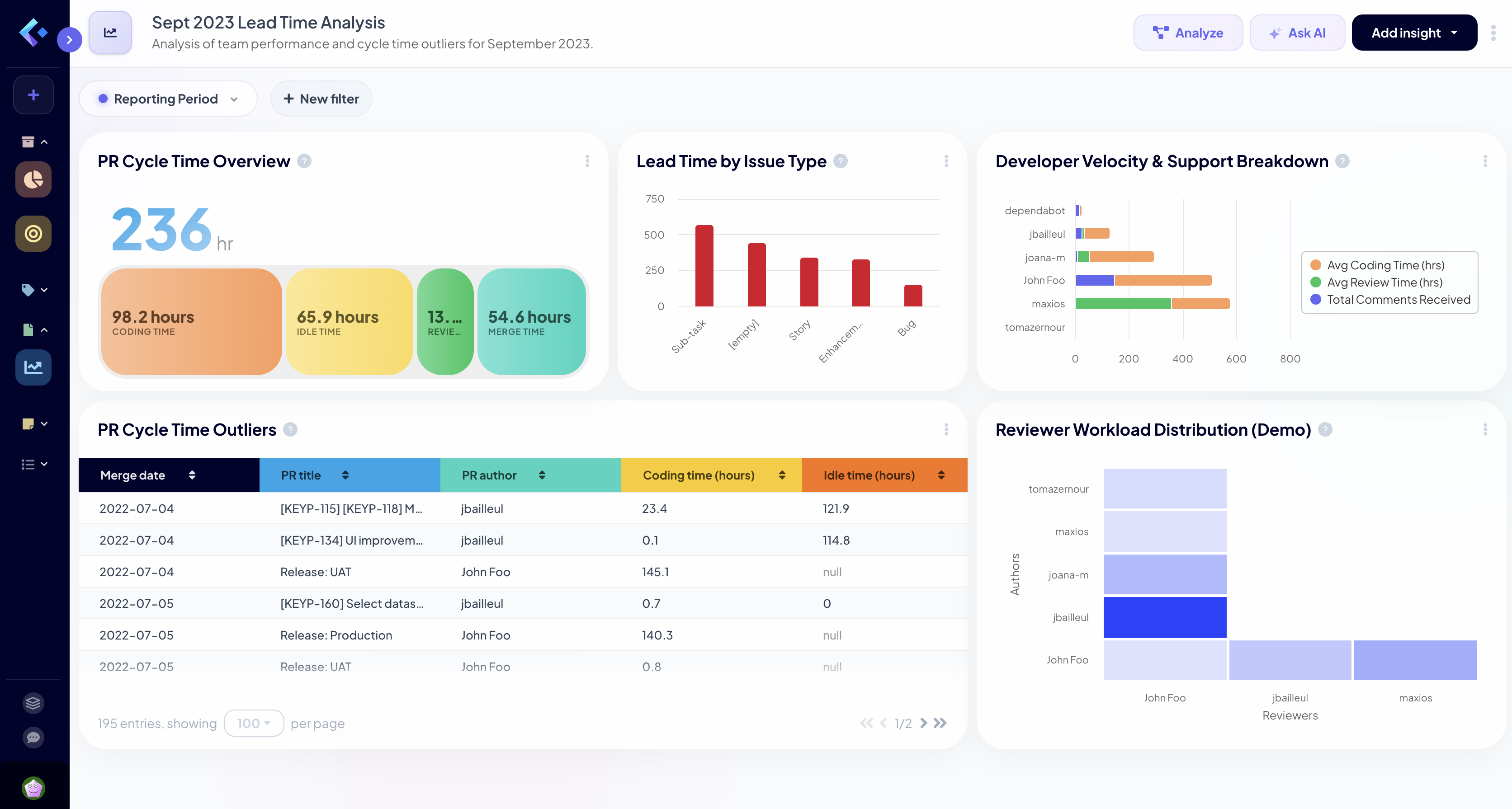
Task: Open the user avatar profile
Action: click(33, 787)
